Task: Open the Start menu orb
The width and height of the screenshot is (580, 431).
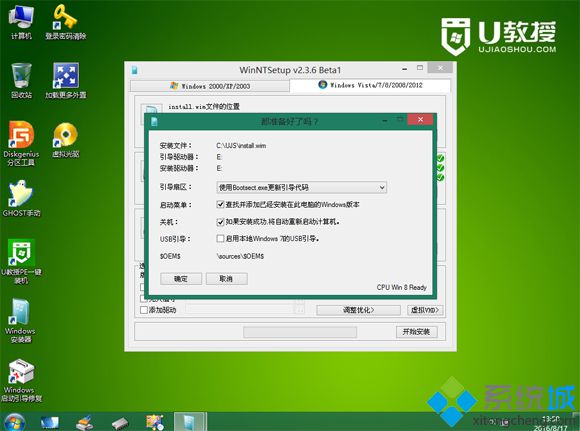Action: pyautogui.click(x=14, y=422)
